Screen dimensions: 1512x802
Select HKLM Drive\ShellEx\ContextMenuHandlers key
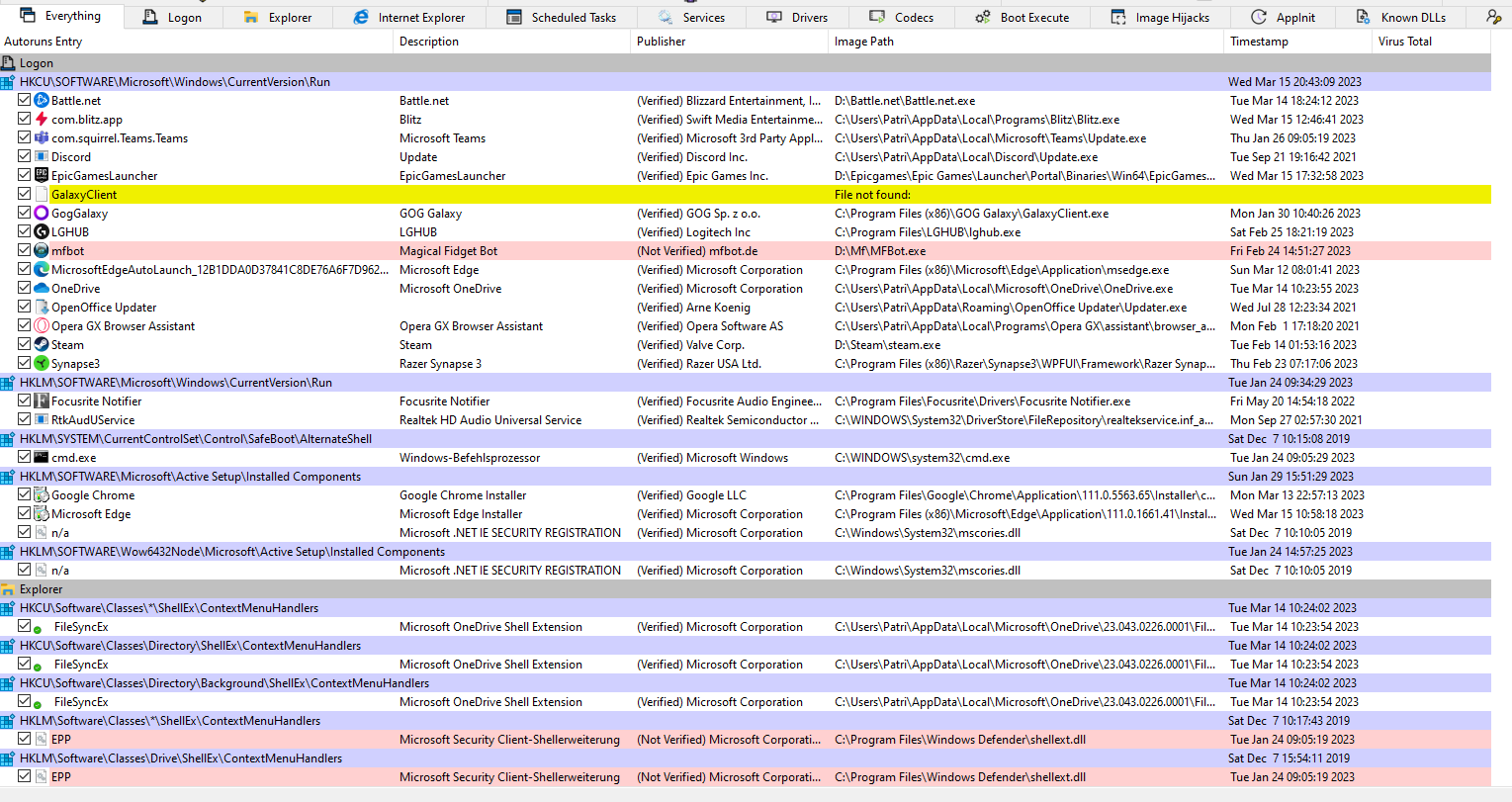[x=746, y=757]
